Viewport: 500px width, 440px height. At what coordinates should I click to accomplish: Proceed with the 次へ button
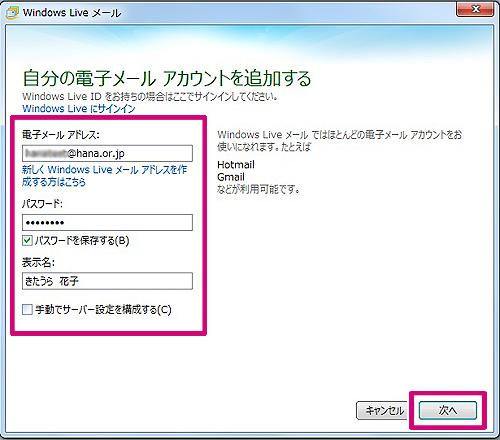point(448,410)
